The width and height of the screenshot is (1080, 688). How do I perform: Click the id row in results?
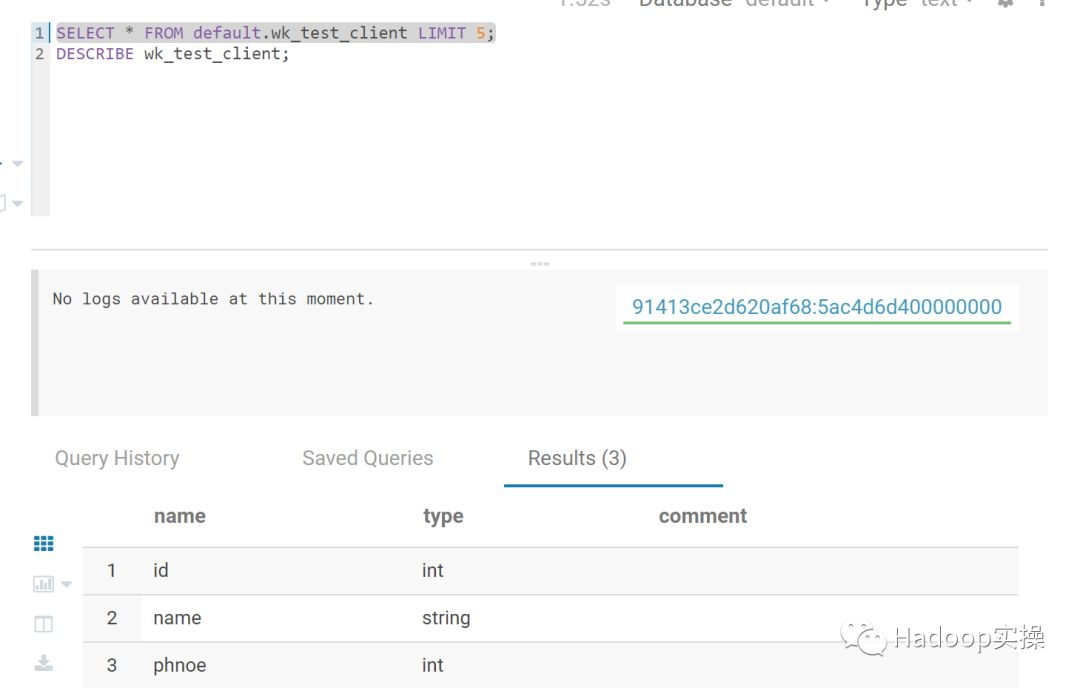click(550, 571)
